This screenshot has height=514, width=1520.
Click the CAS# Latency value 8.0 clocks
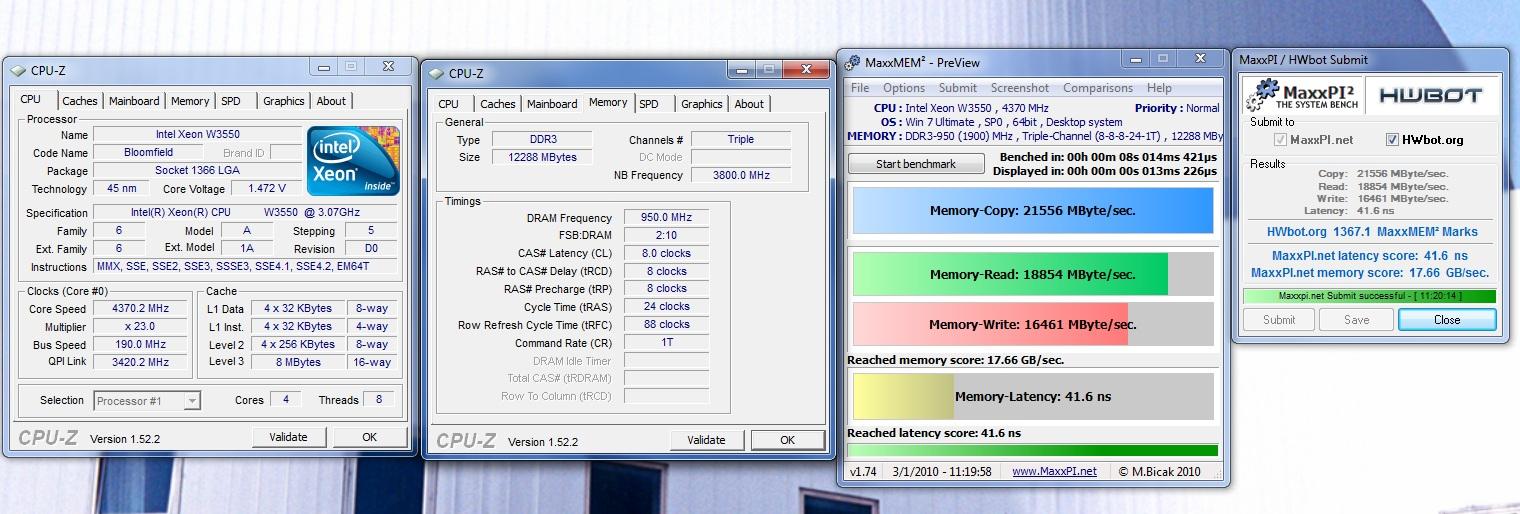666,254
